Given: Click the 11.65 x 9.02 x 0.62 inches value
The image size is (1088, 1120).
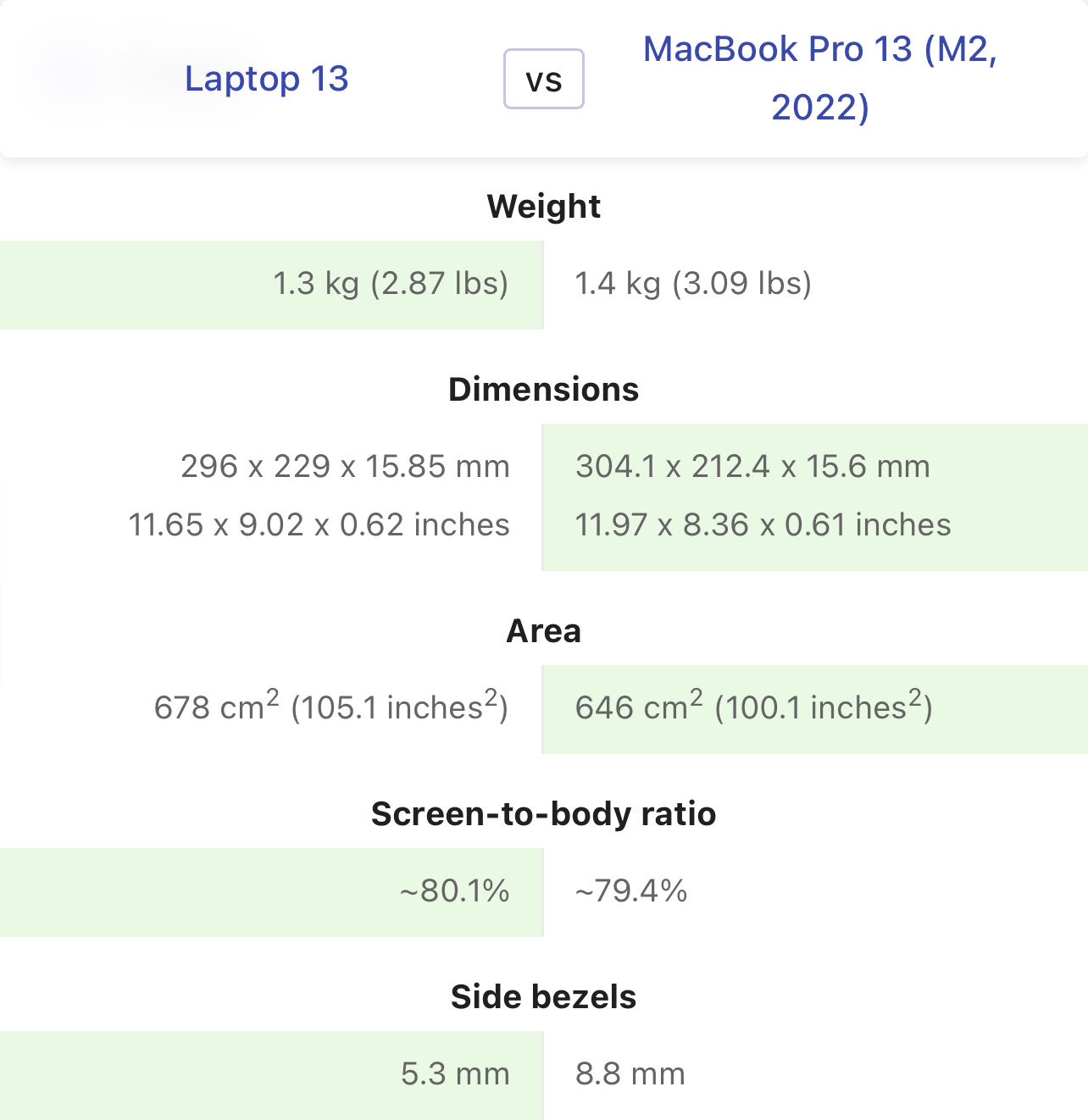Looking at the screenshot, I should pyautogui.click(x=319, y=525).
